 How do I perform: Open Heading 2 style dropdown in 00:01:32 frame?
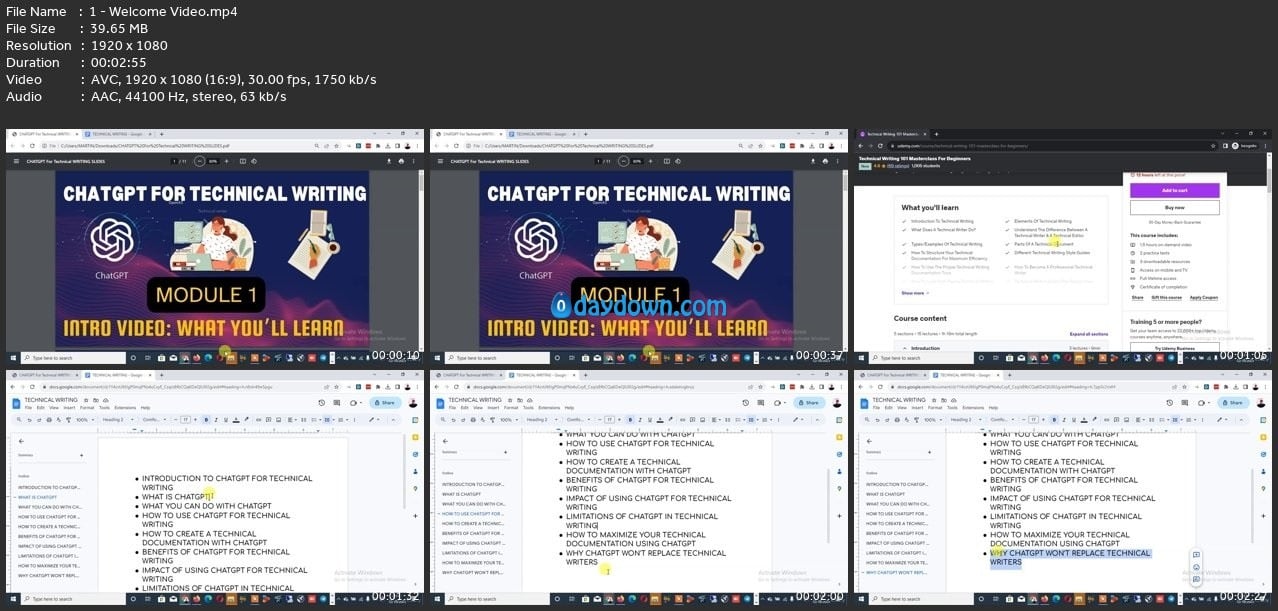point(118,420)
